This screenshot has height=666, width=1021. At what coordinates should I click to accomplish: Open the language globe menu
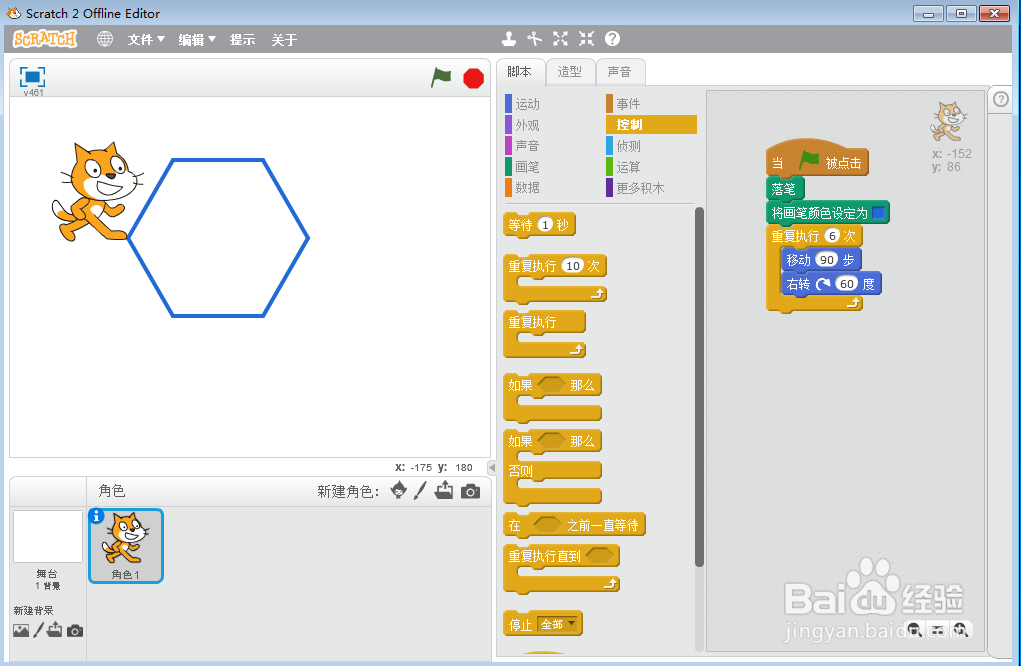[105, 39]
